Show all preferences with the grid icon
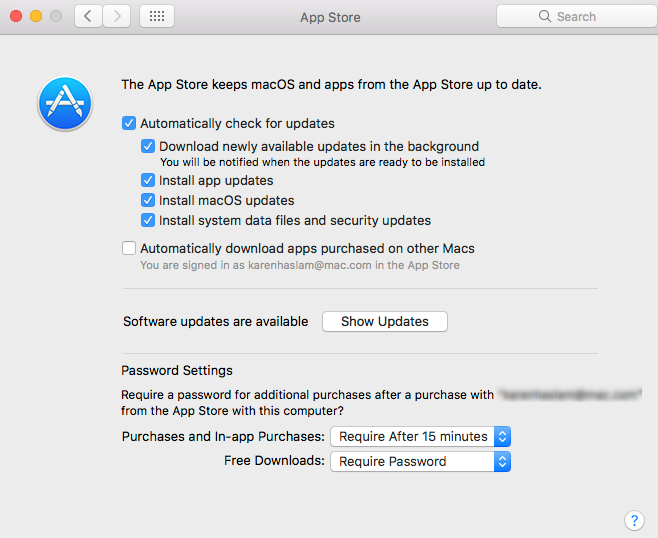This screenshot has width=658, height=538. (157, 16)
